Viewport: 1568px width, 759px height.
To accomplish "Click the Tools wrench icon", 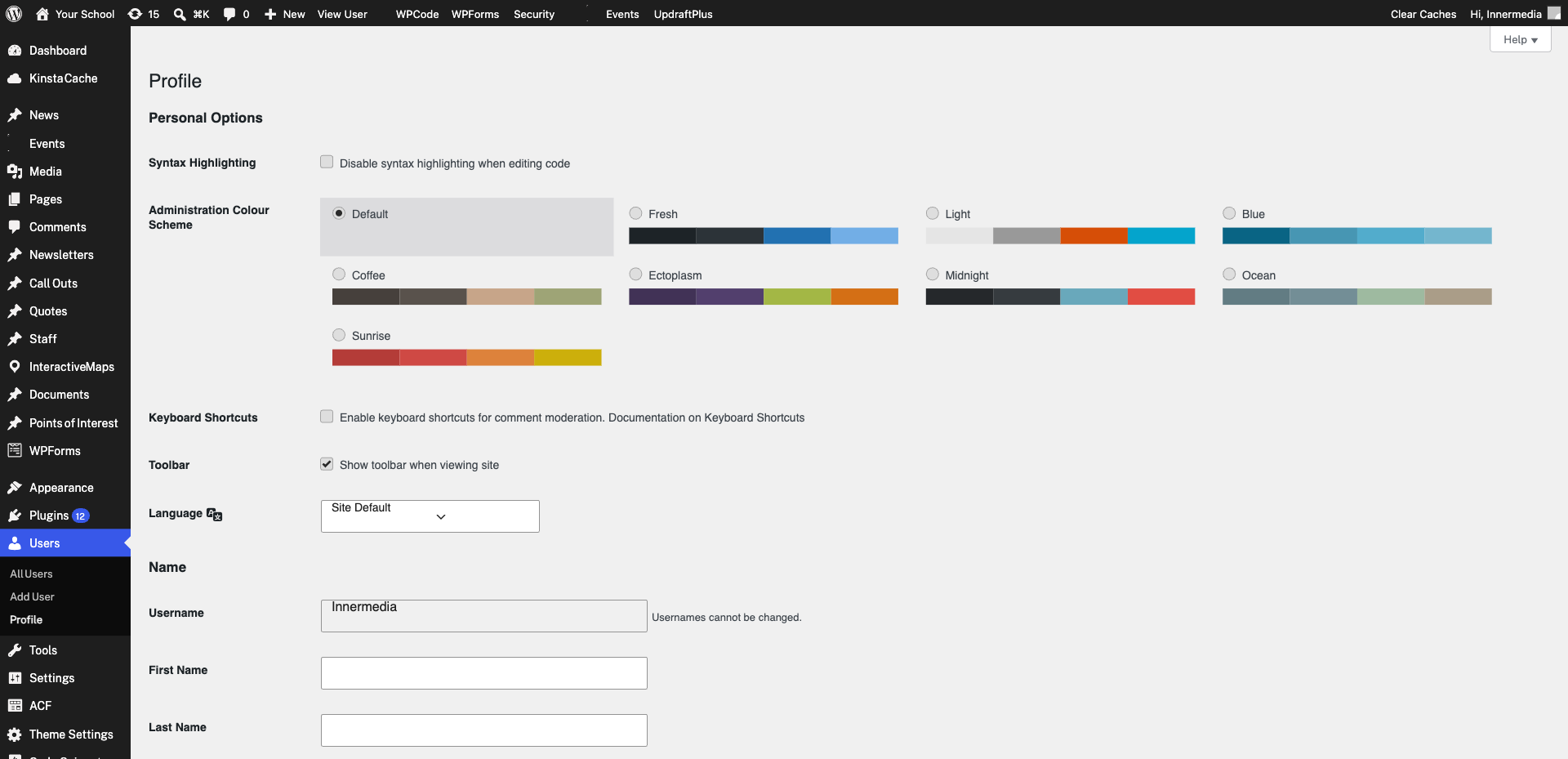I will 15,650.
